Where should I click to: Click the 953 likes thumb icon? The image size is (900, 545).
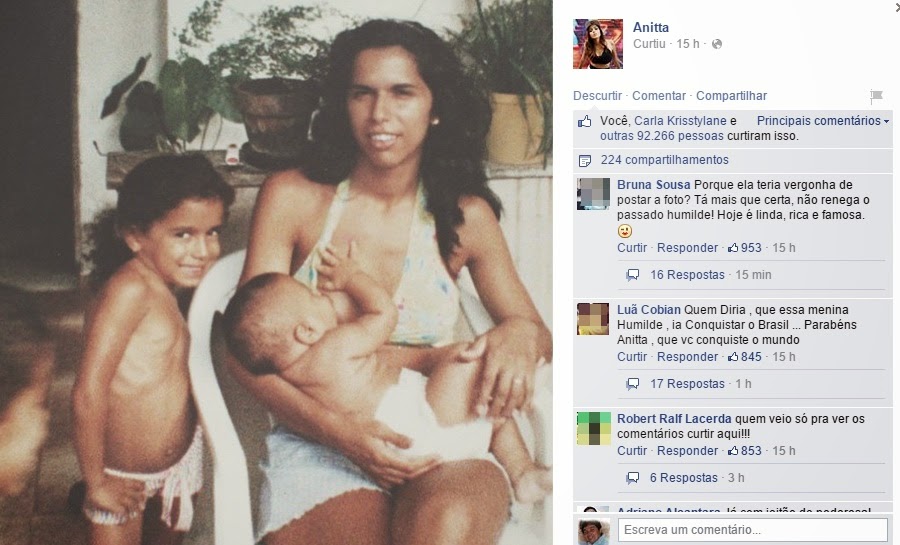[733, 247]
